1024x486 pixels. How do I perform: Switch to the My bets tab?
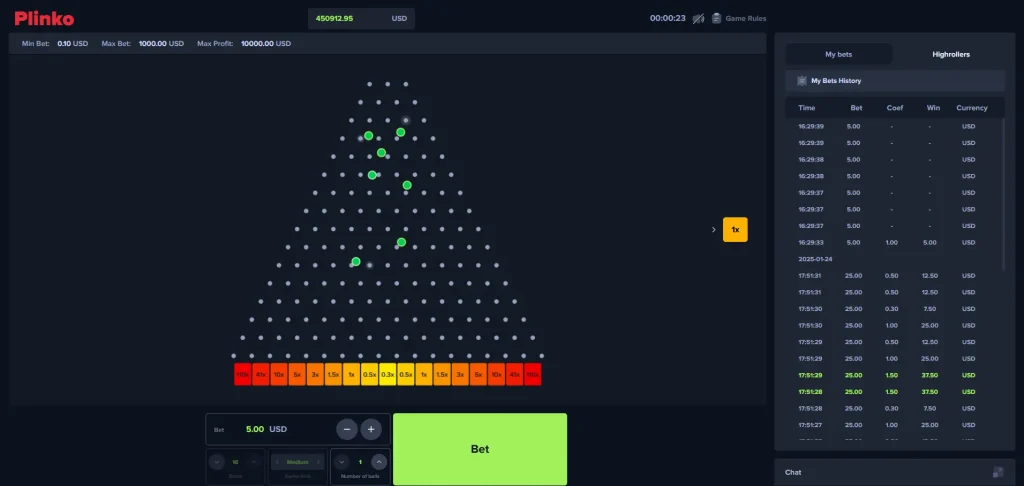(838, 54)
